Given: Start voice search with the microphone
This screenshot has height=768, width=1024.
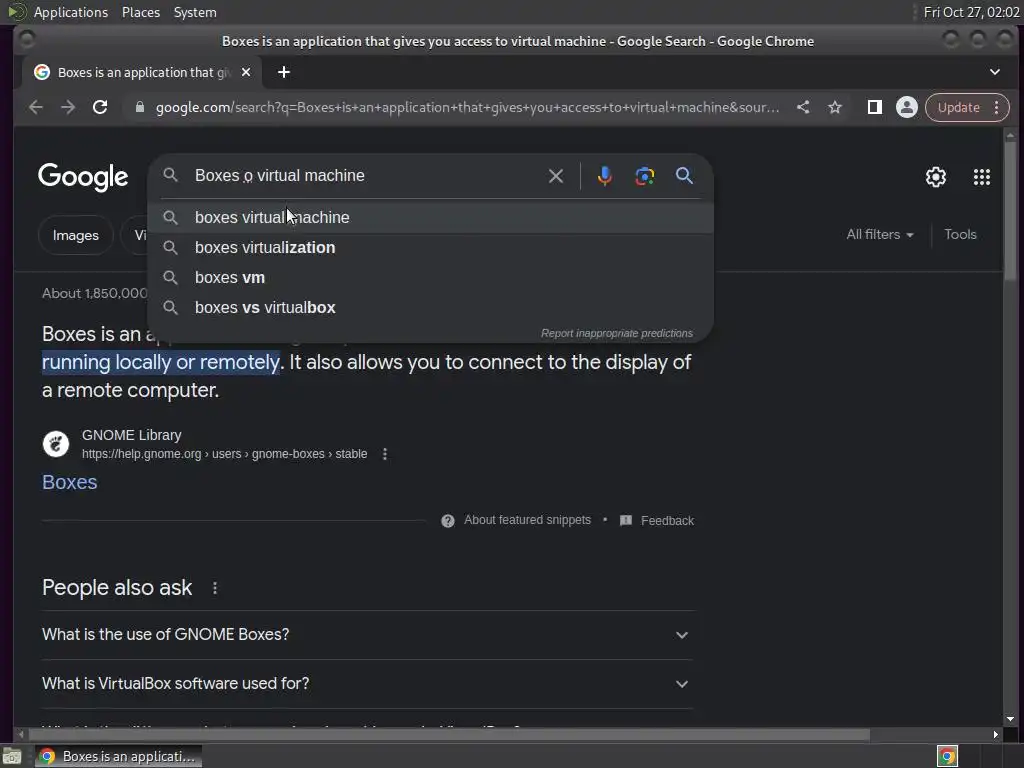Looking at the screenshot, I should tap(605, 176).
